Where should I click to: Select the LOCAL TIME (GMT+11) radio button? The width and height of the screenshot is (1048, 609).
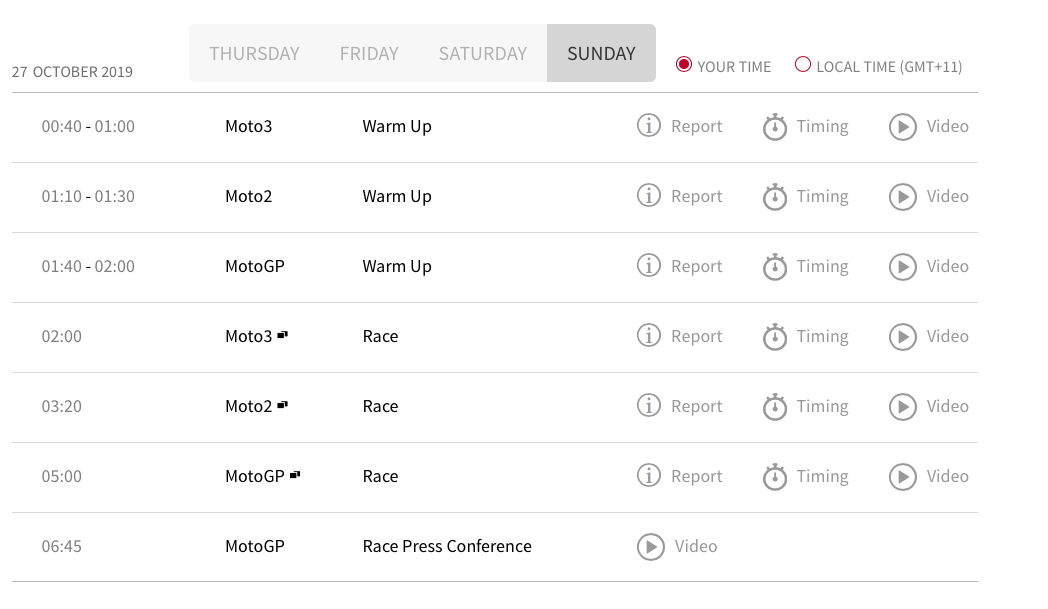(803, 65)
